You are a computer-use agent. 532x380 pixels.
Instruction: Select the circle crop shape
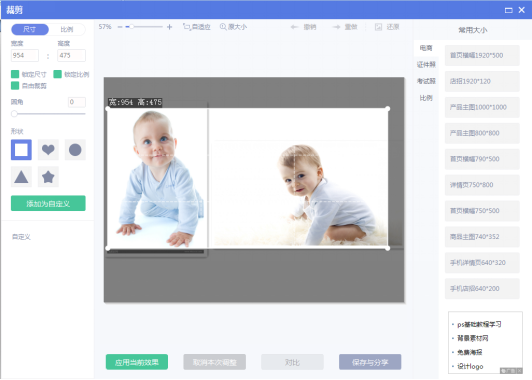point(75,150)
